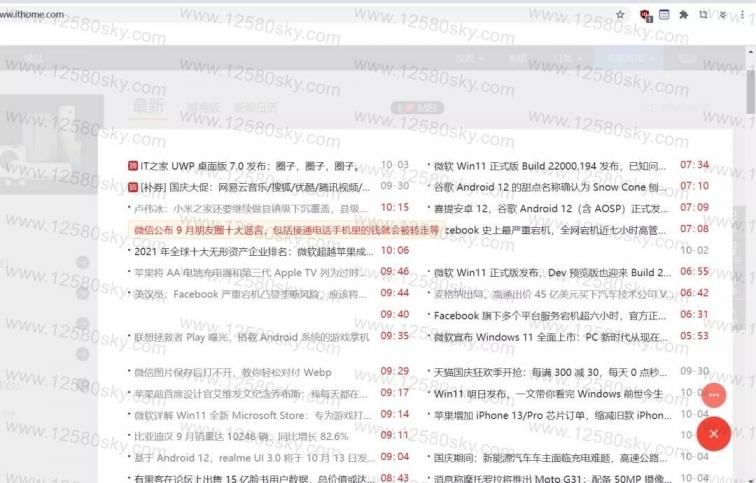This screenshot has width=756, height=483.
Task: Open 国庆期间：新能源汽车车主 article
Action: (x=550, y=457)
